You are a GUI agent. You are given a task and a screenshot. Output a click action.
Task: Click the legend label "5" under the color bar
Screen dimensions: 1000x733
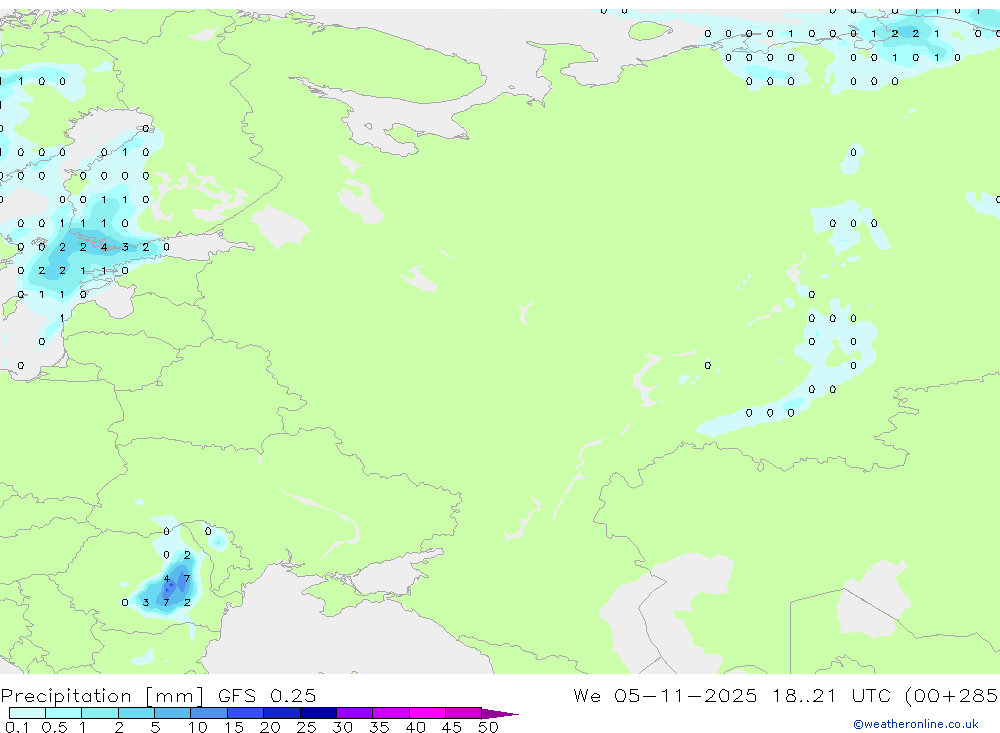[155, 727]
